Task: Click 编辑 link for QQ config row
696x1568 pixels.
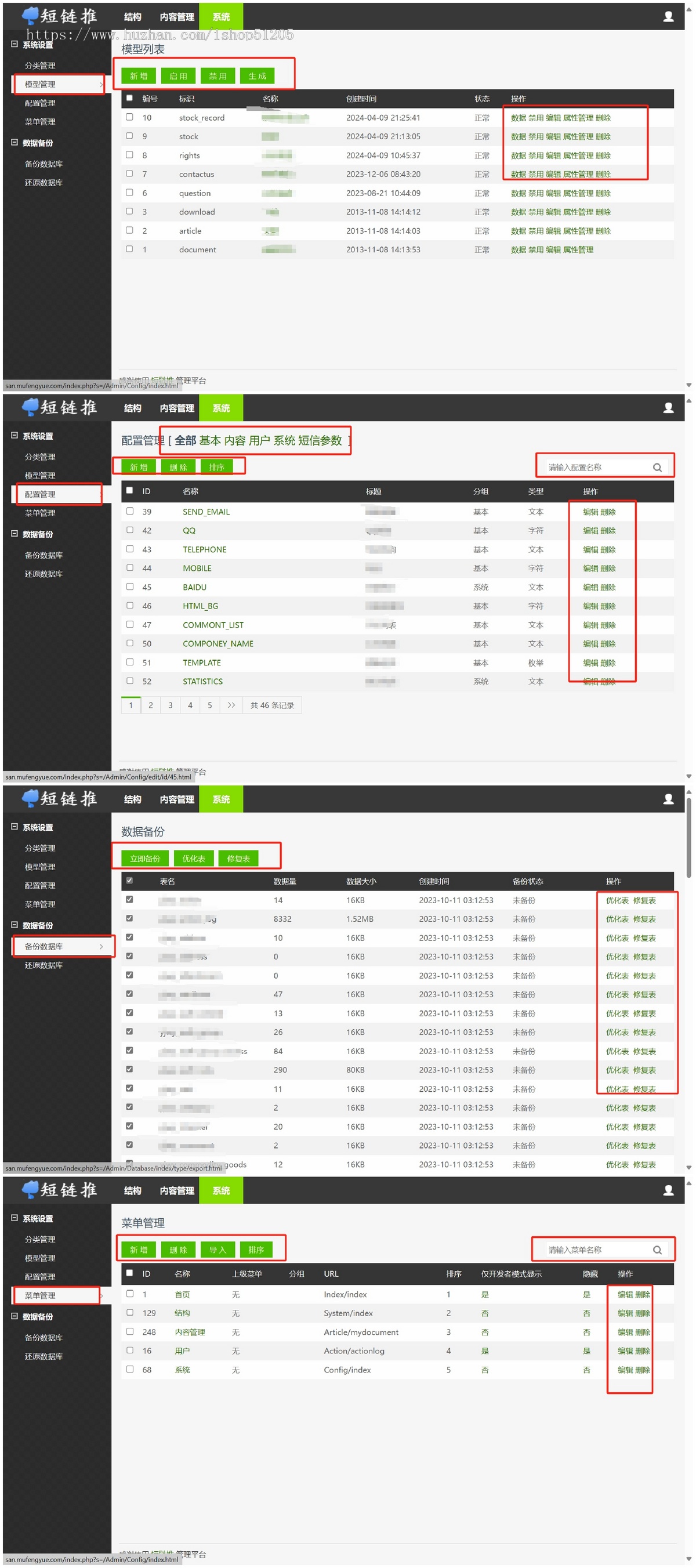Action: tap(590, 531)
